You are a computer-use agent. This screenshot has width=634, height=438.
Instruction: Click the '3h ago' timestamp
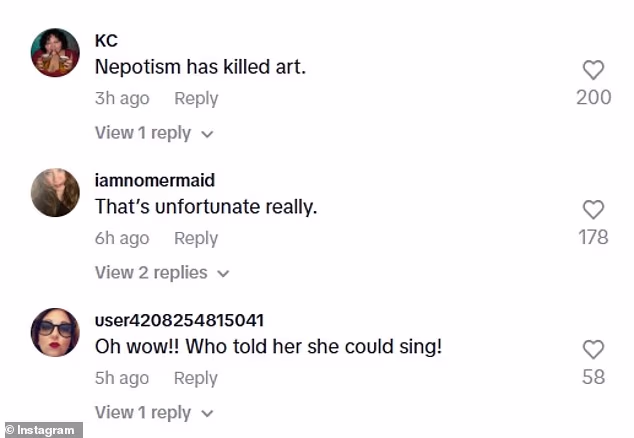pyautogui.click(x=122, y=98)
